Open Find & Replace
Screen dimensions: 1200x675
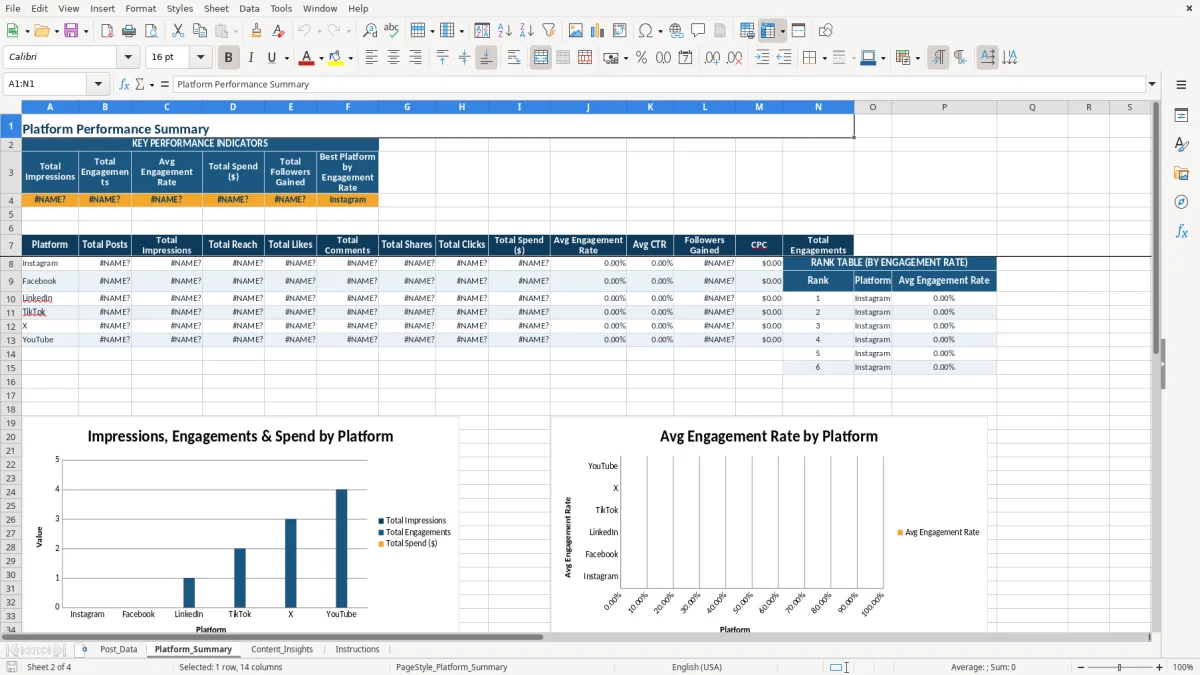(370, 31)
